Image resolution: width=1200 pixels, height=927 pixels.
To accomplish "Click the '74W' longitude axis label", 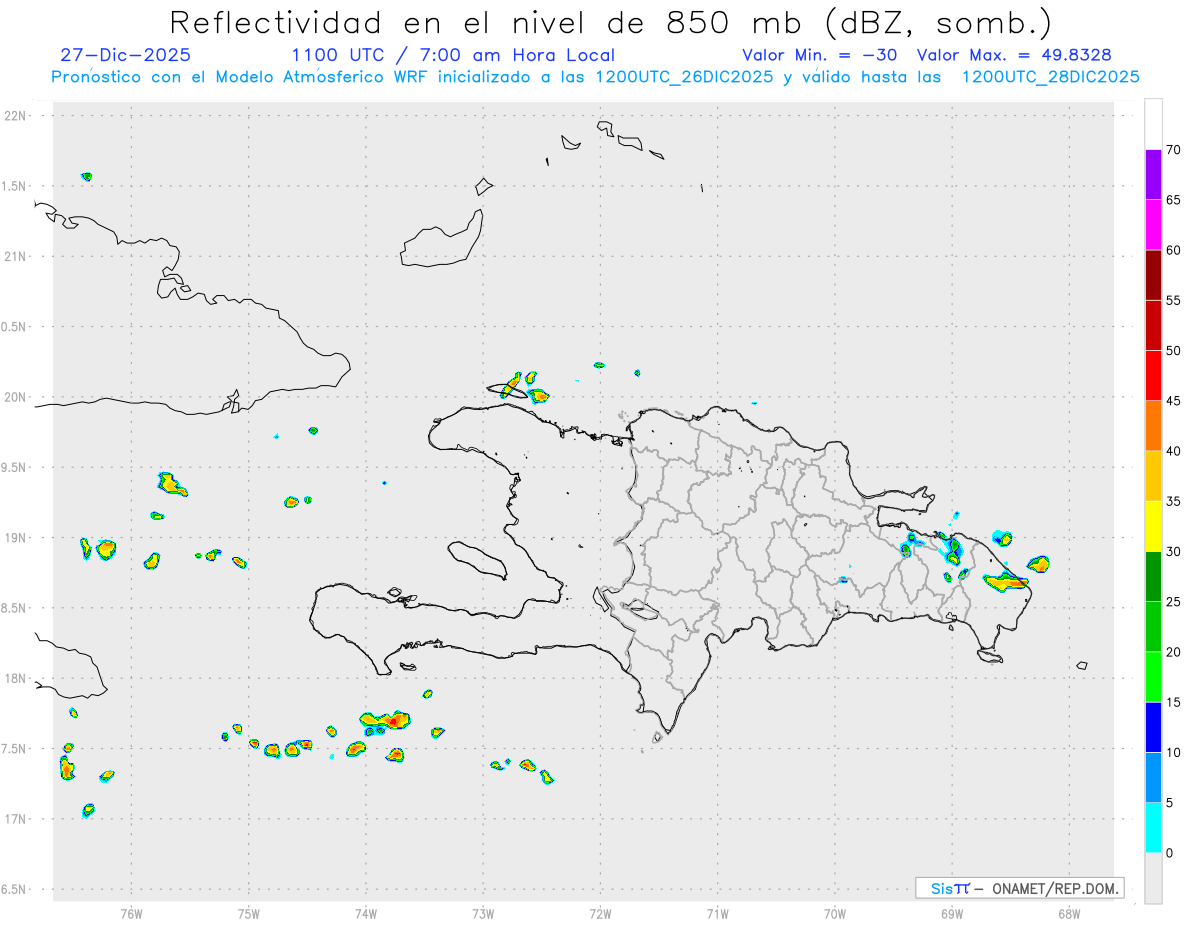I will [x=366, y=913].
